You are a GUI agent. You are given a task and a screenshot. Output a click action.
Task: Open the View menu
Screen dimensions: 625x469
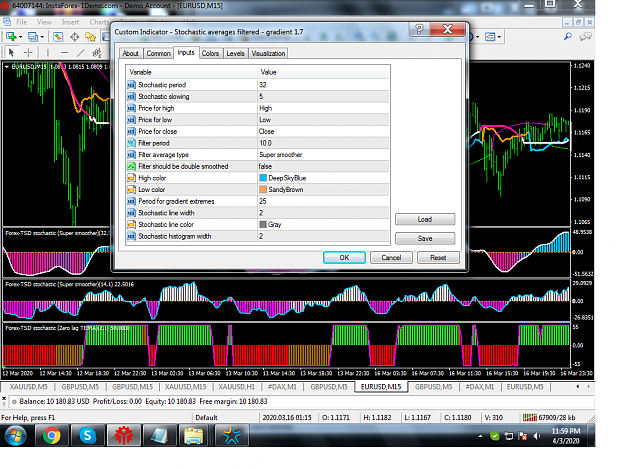[44, 22]
